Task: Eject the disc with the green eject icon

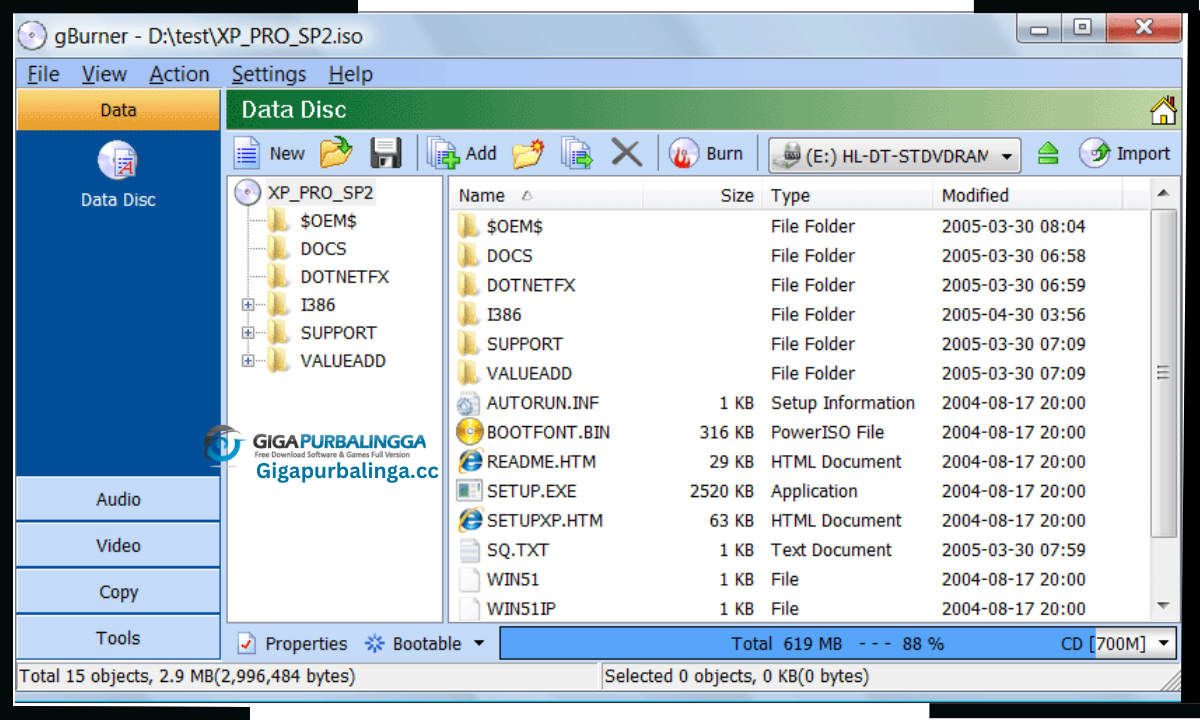Action: pos(1047,153)
